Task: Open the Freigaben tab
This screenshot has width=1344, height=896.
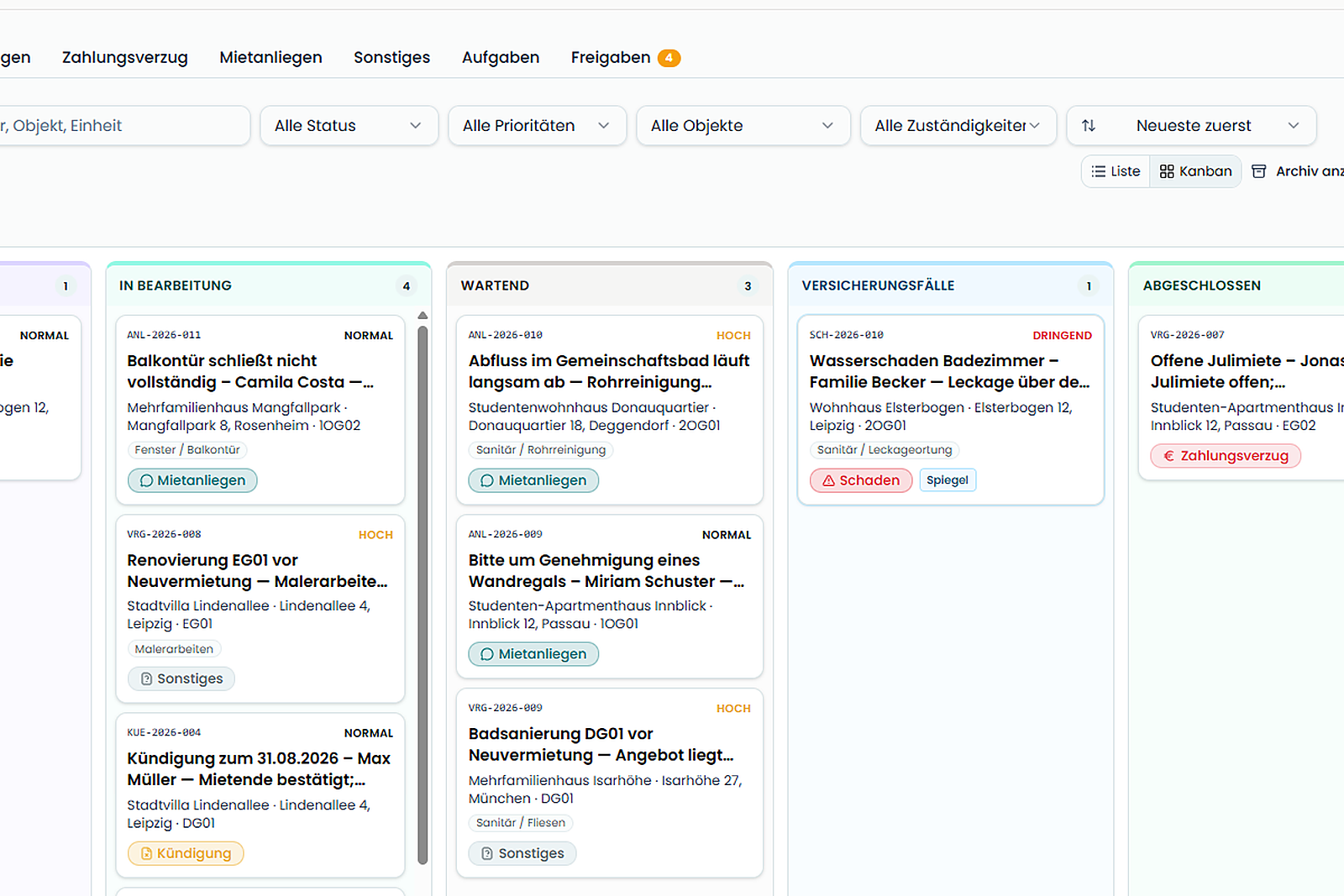Action: pyautogui.click(x=625, y=57)
